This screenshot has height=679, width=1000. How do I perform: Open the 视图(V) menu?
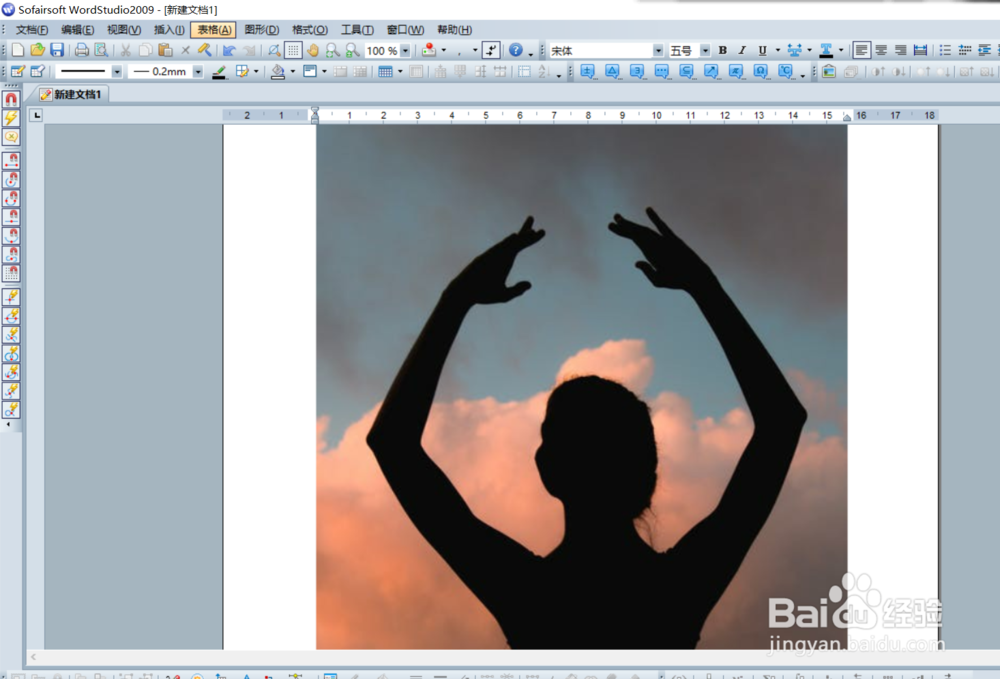pyautogui.click(x=124, y=30)
